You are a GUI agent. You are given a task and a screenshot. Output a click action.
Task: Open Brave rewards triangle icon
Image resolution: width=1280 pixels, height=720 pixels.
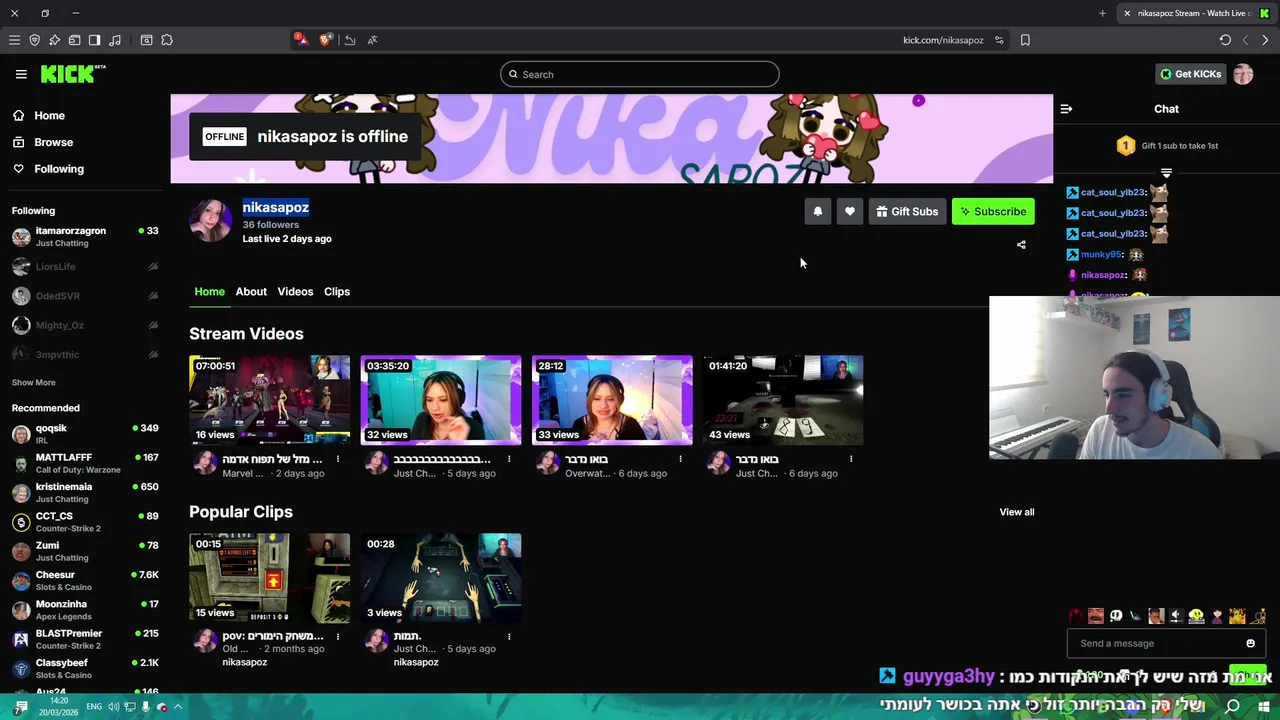click(300, 40)
